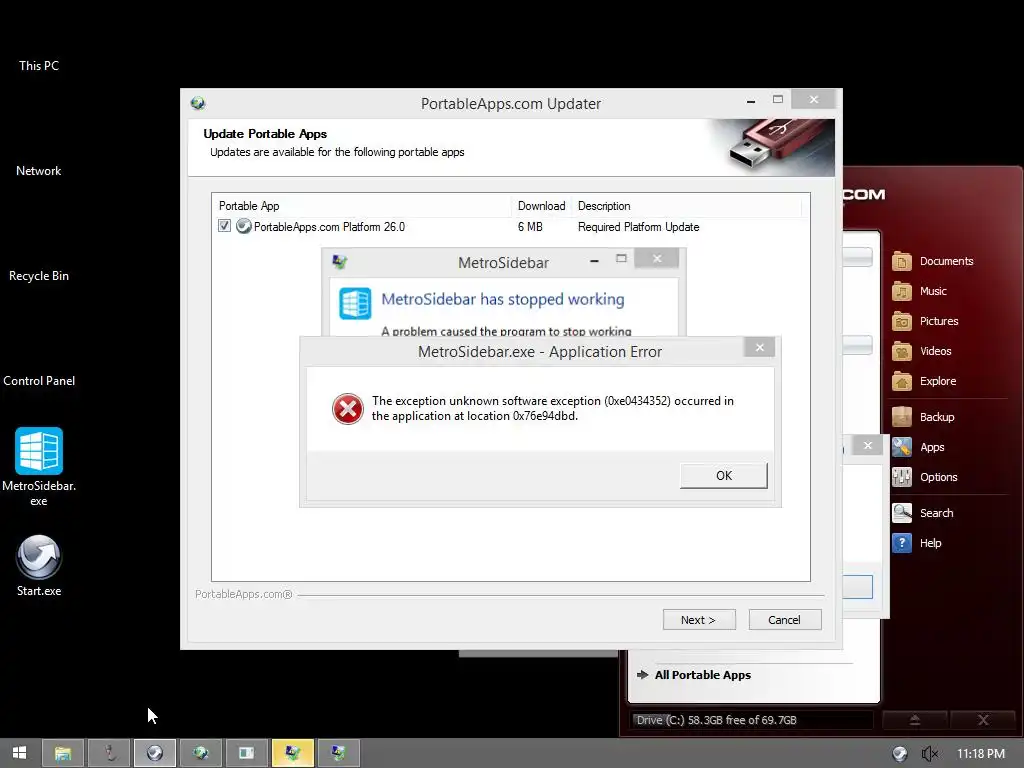Click Search in PortableApps menu
Viewport: 1024px width, 768px height.
pyautogui.click(x=923, y=513)
